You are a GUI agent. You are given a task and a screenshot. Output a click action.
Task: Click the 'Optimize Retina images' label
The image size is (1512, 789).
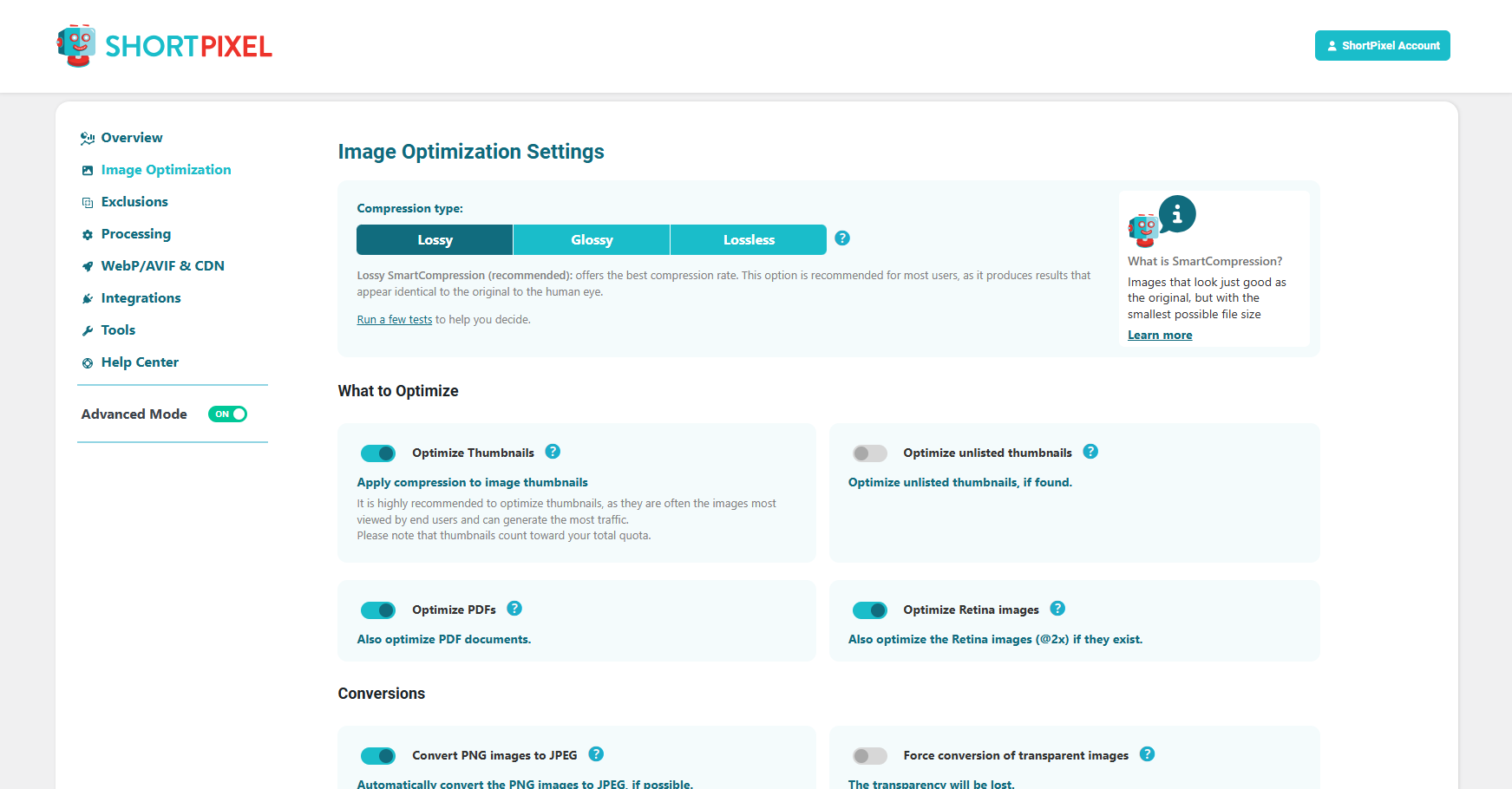971,610
